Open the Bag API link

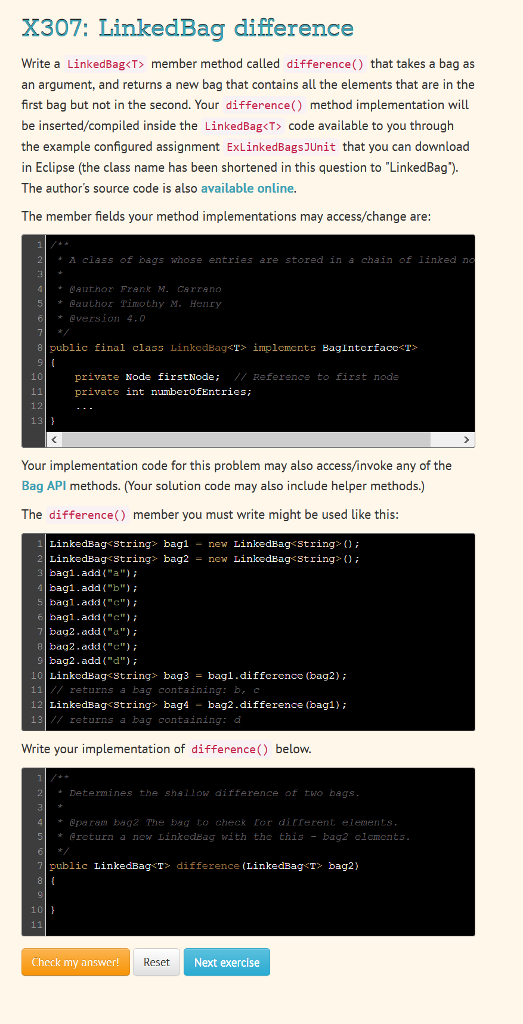tap(44, 486)
